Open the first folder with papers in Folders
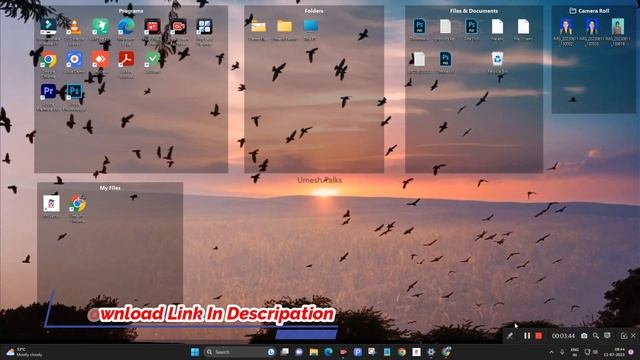 [x=258, y=27]
